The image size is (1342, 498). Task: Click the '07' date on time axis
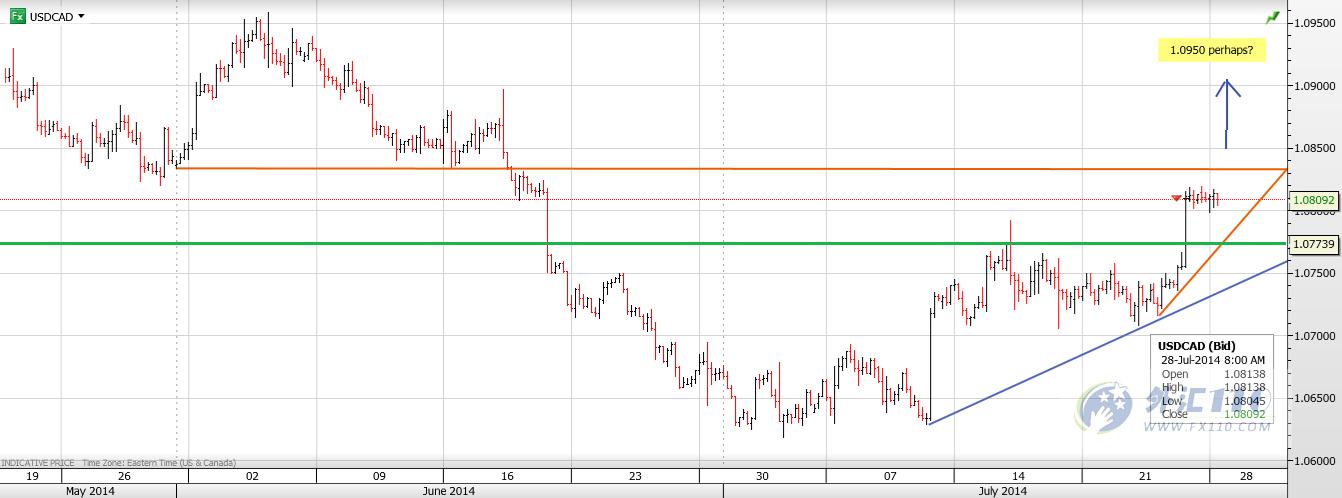tap(889, 476)
